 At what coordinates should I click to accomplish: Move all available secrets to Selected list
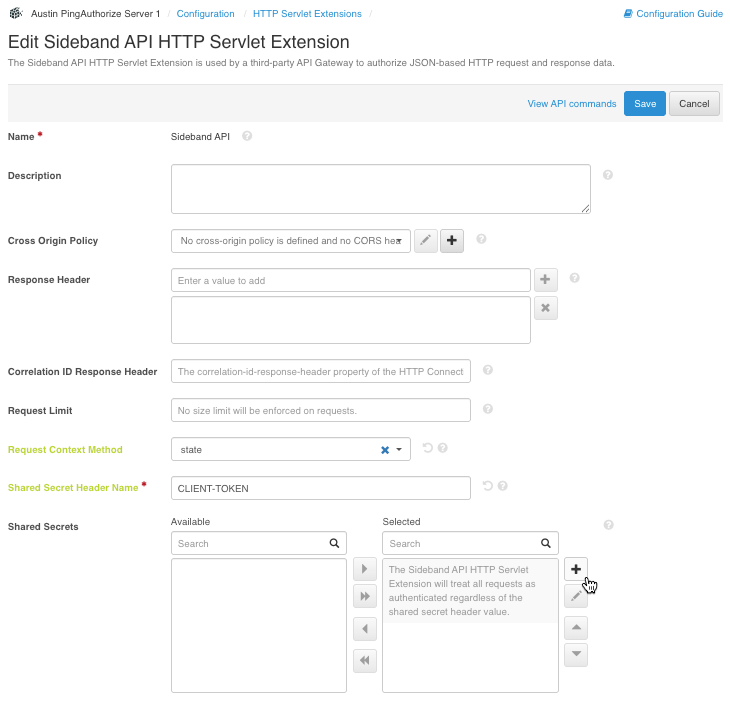click(x=365, y=597)
